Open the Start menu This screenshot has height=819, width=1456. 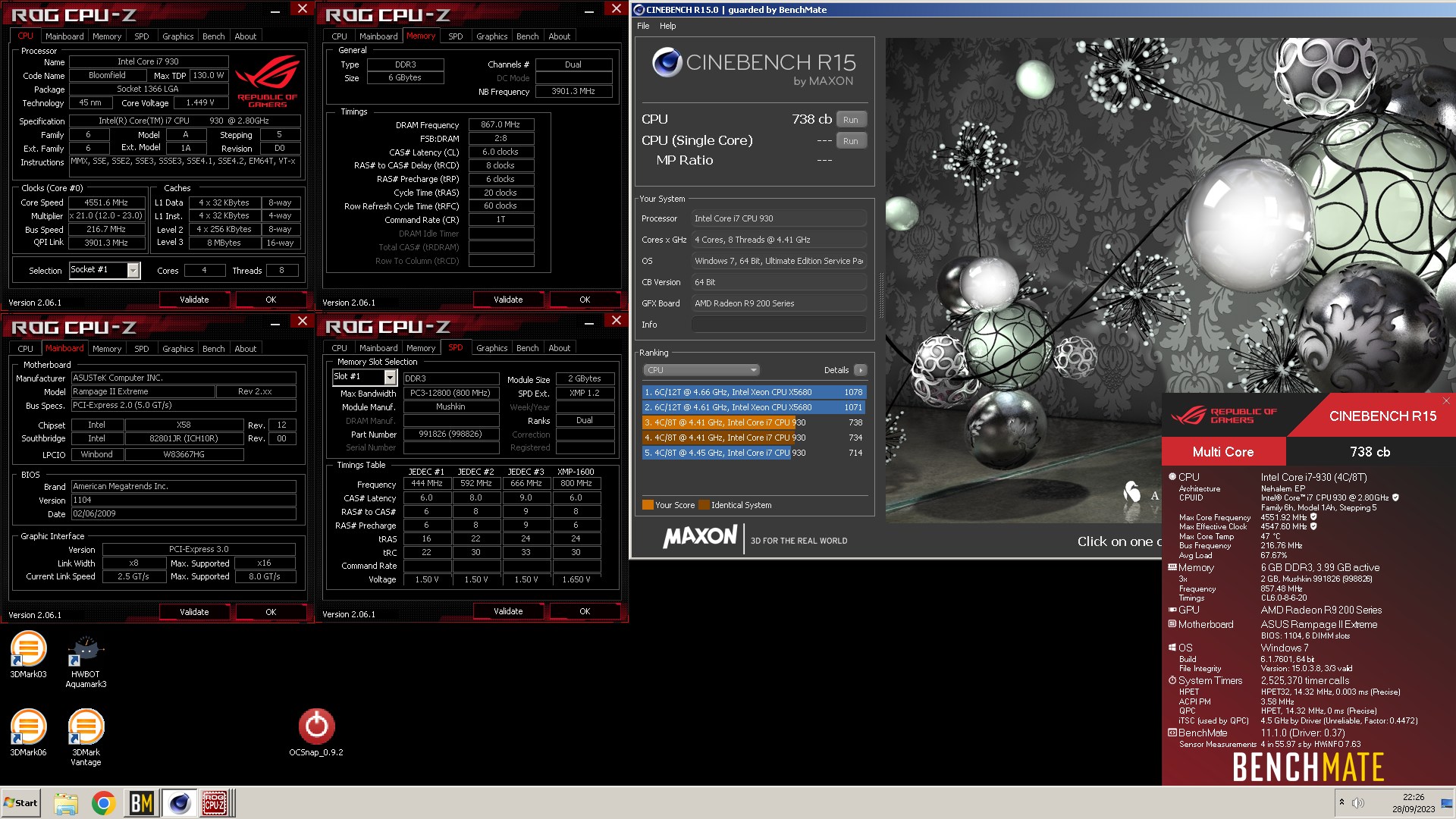pos(21,803)
